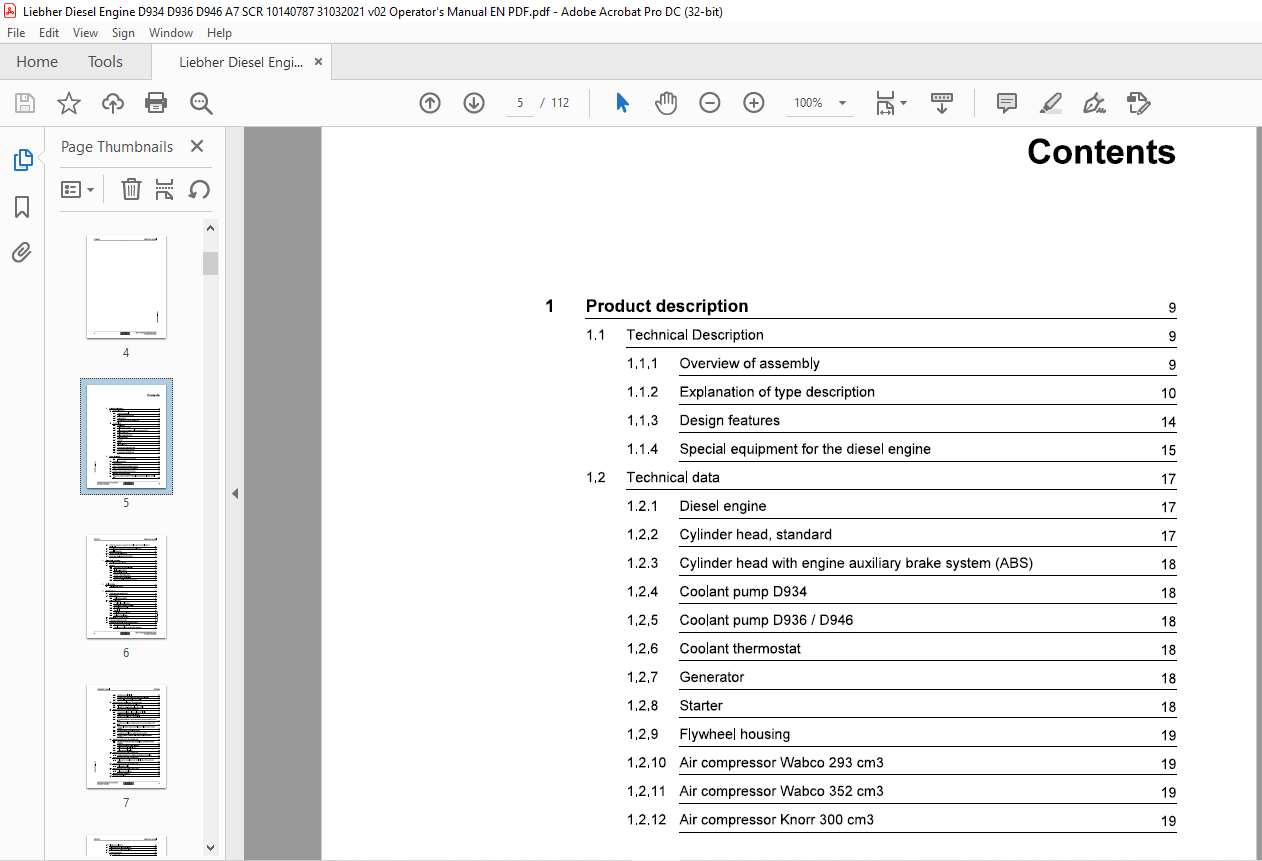1262x861 pixels.
Task: Close the Page Thumbnails panel
Action: pyautogui.click(x=197, y=147)
